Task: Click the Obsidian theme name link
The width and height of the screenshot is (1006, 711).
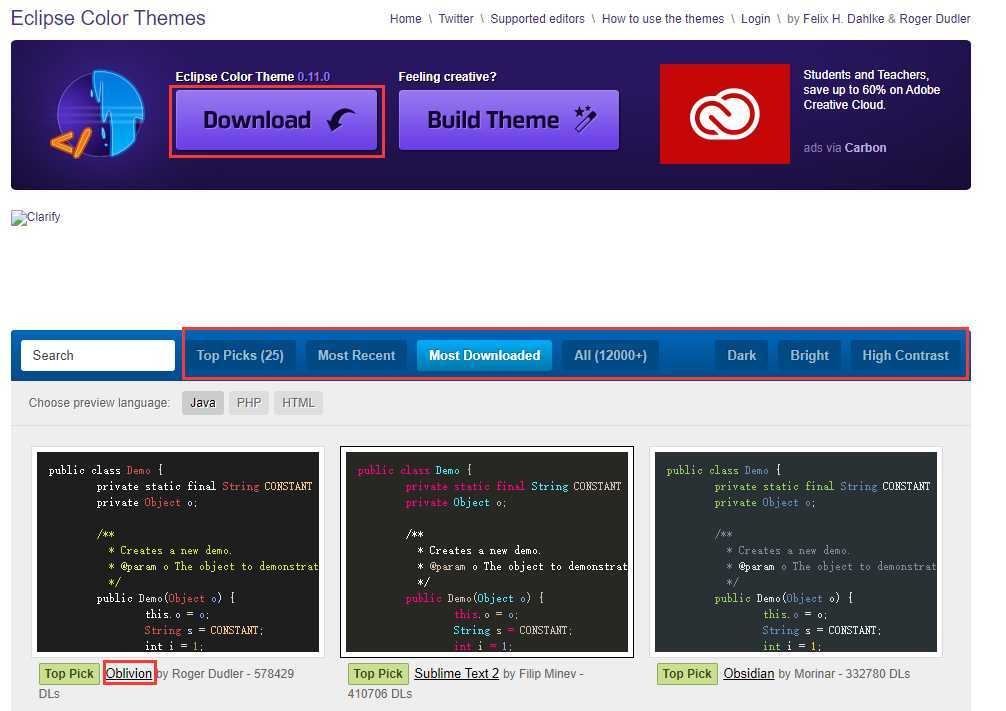Action: (x=749, y=673)
